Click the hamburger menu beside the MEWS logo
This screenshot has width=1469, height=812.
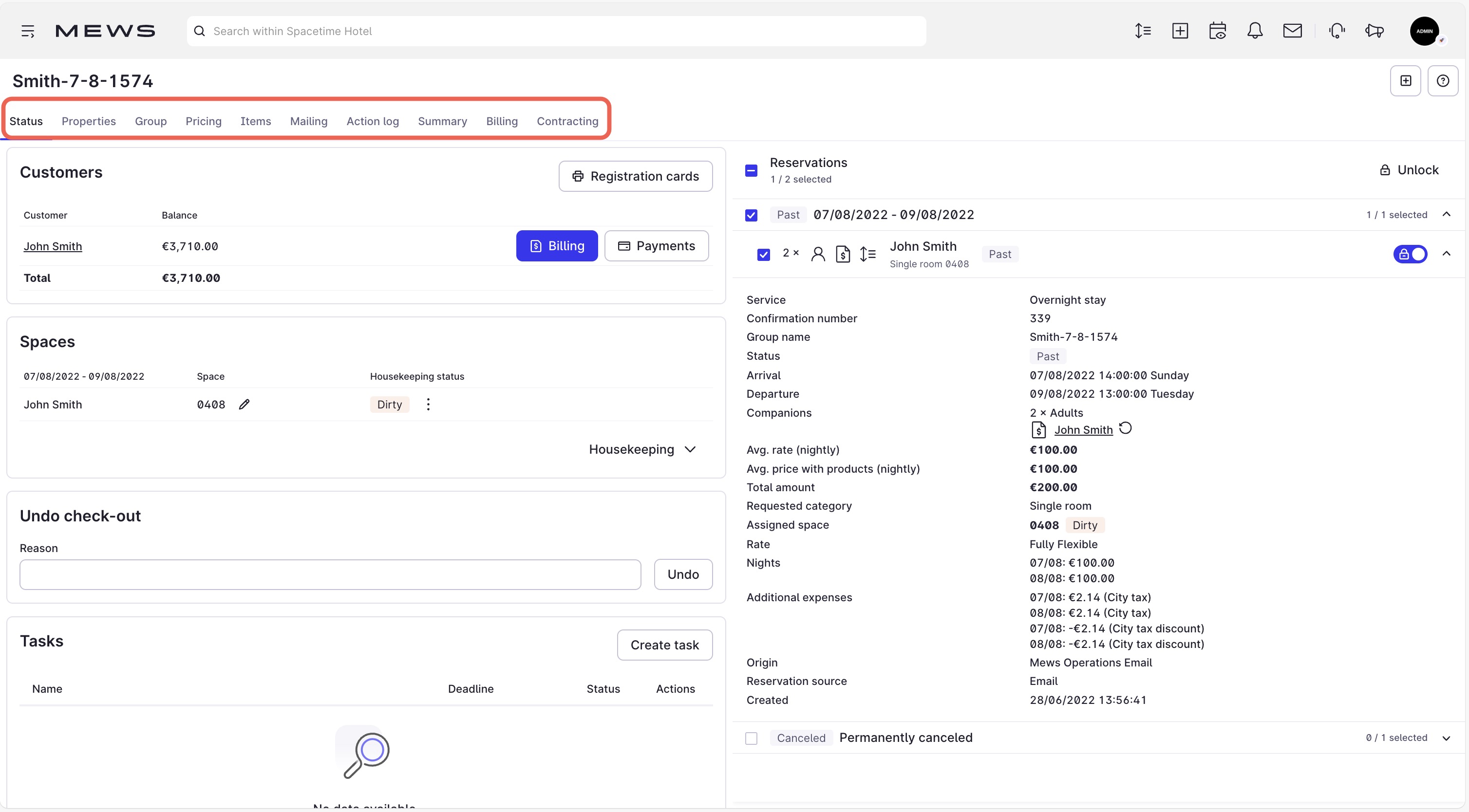pyautogui.click(x=28, y=31)
